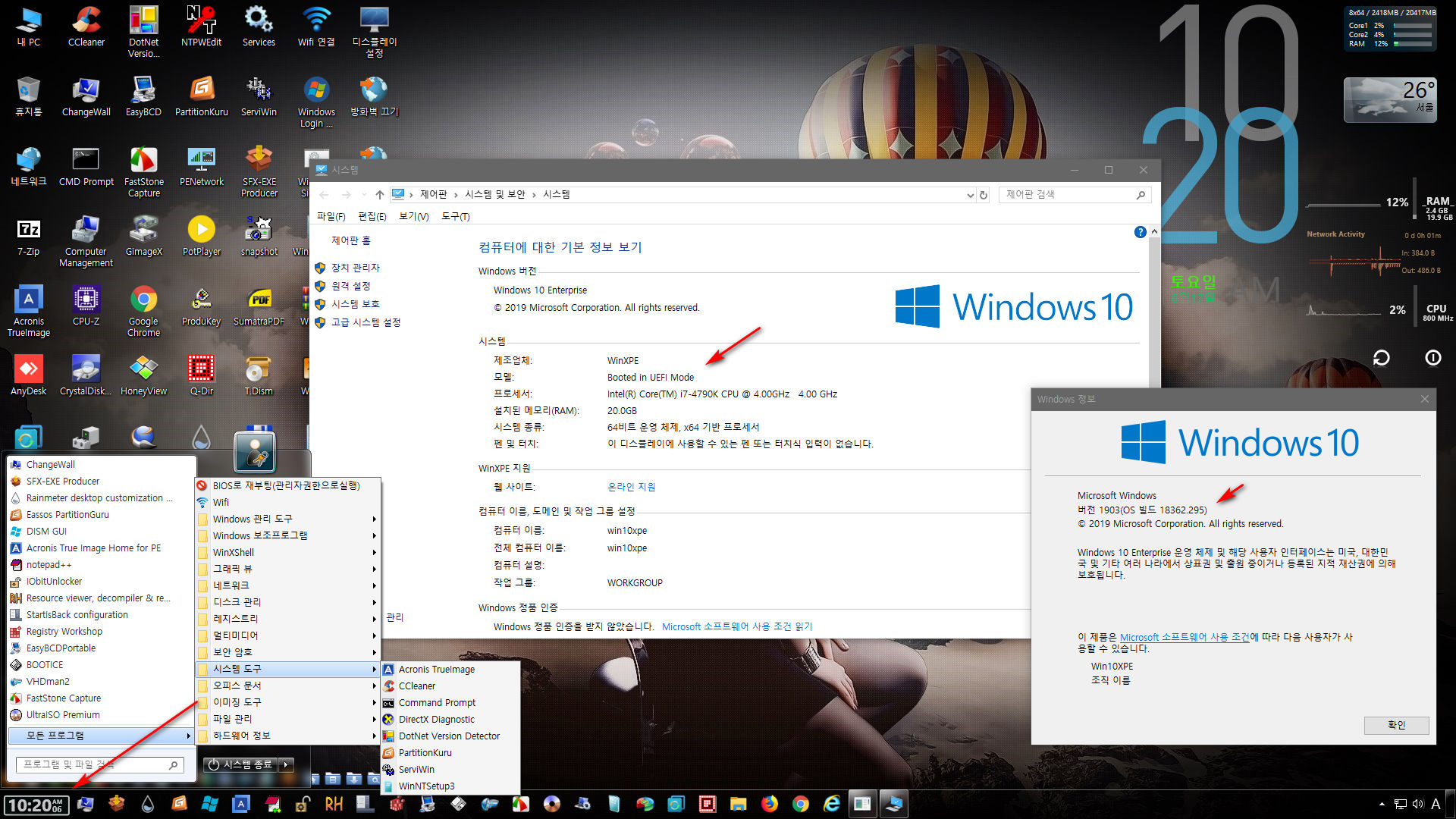
Task: Open the CCleaner desktop icon
Action: pos(86,27)
